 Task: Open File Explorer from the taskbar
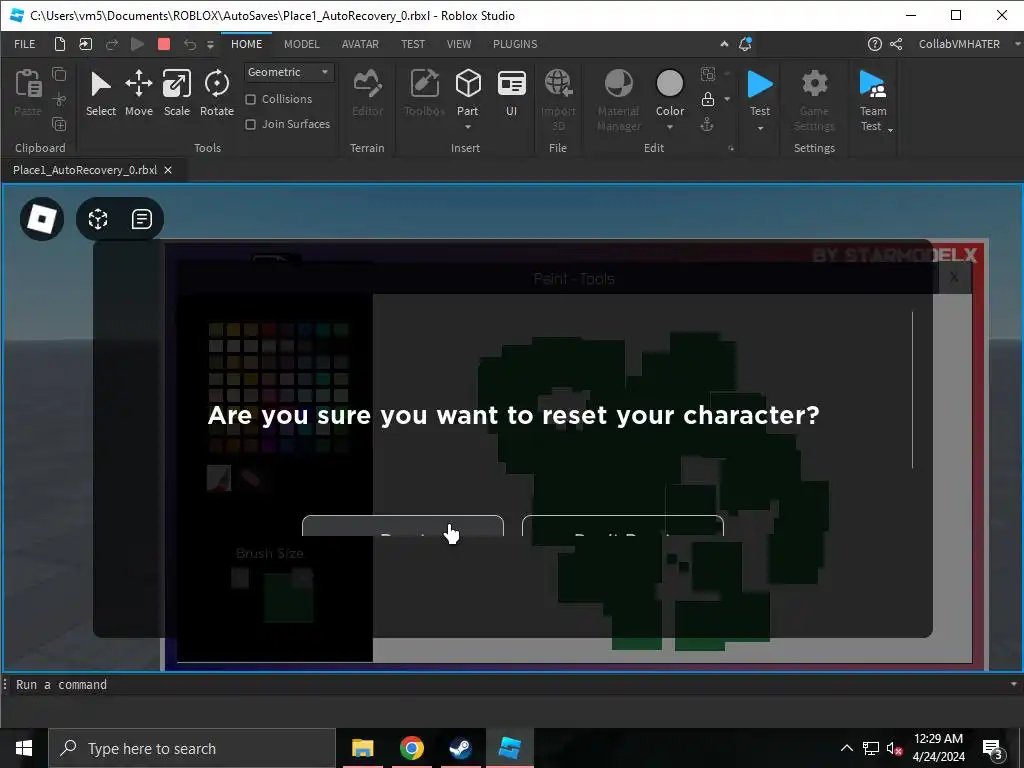[362, 748]
